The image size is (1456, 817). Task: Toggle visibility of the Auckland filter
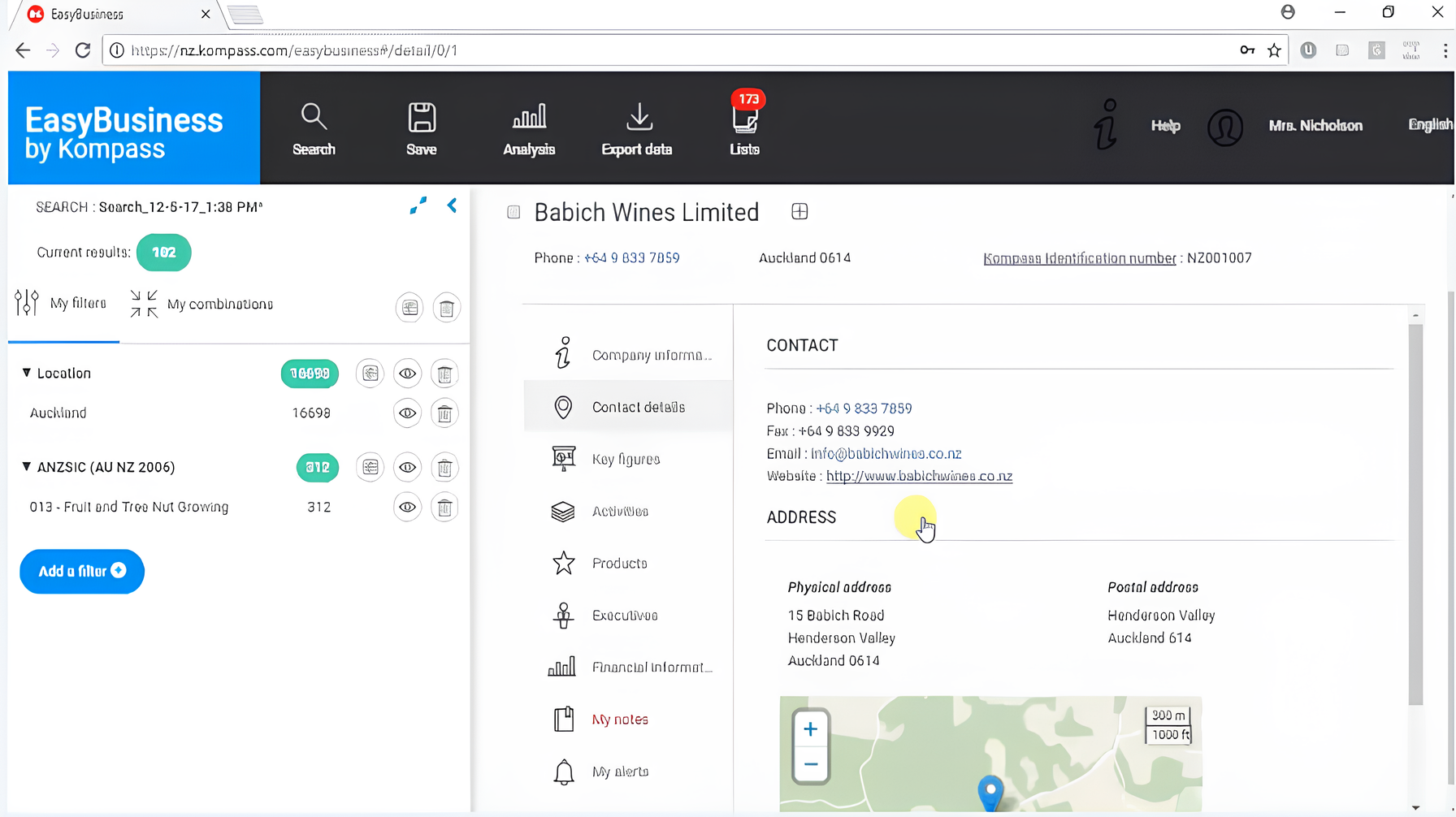point(407,414)
